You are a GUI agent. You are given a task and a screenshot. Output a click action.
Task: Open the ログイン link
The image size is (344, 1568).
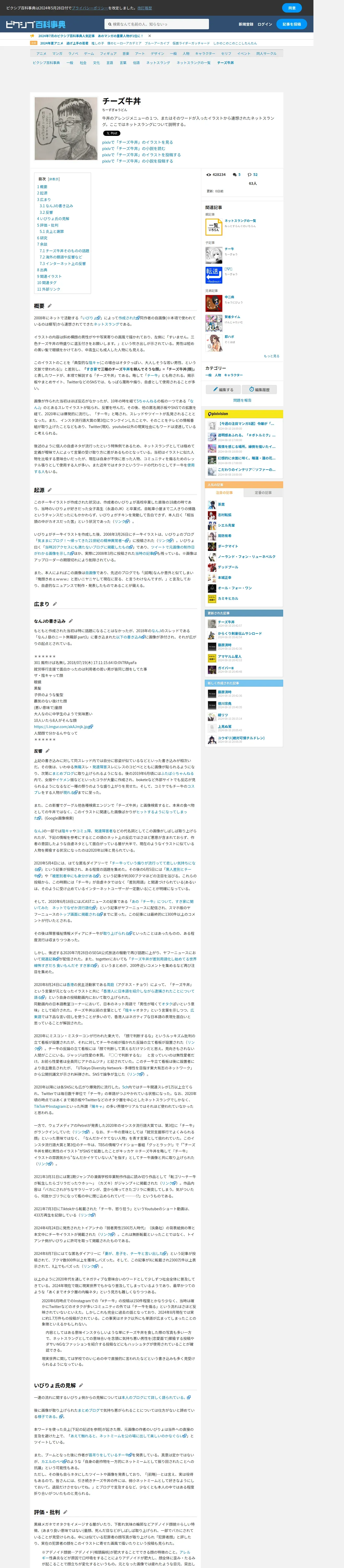(x=265, y=24)
